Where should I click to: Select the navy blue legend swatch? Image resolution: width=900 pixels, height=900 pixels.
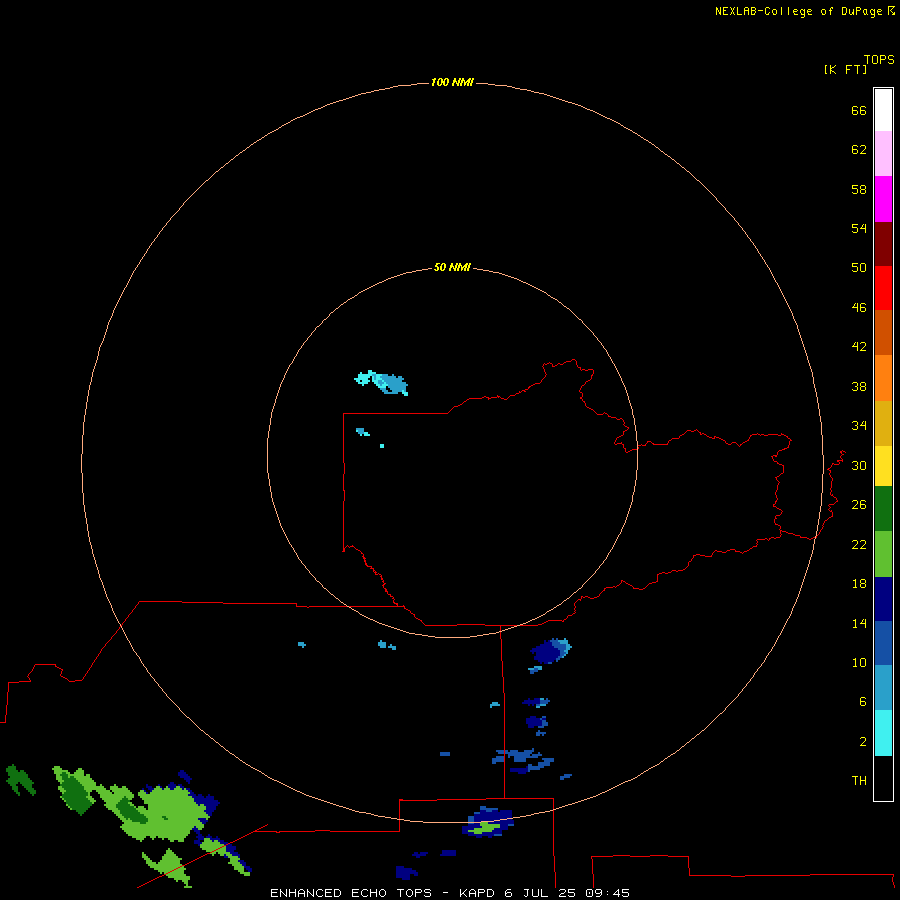point(883,599)
